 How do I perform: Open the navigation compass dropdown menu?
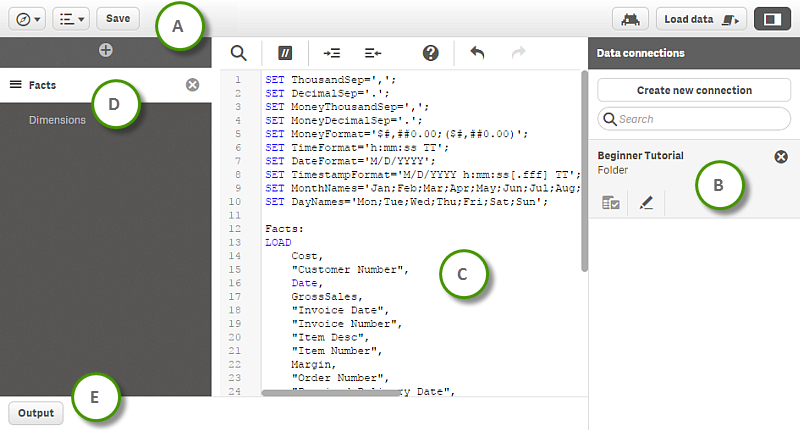coord(25,18)
